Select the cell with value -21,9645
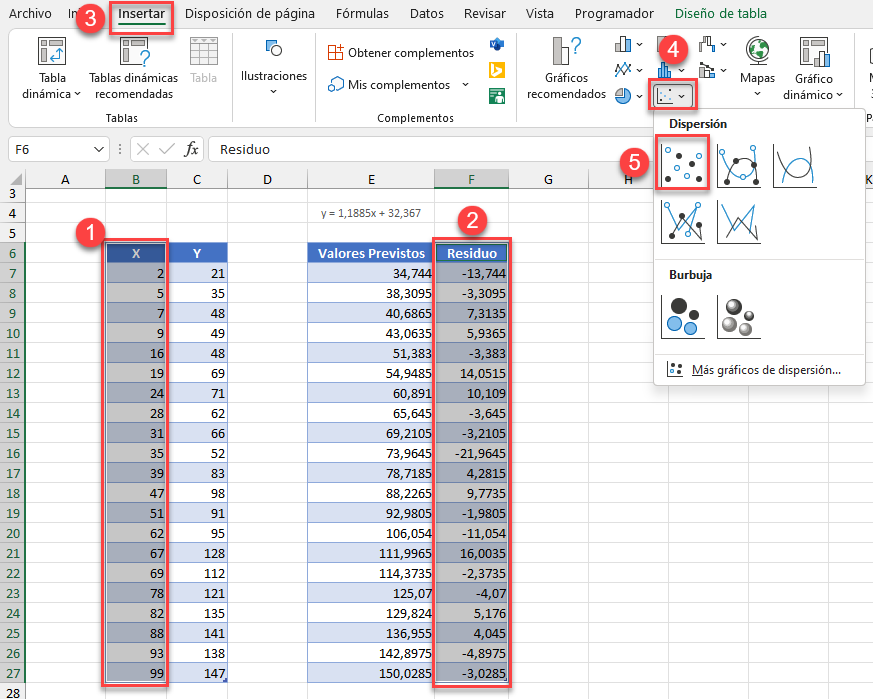Screen dimensions: 873x699 (x=472, y=453)
